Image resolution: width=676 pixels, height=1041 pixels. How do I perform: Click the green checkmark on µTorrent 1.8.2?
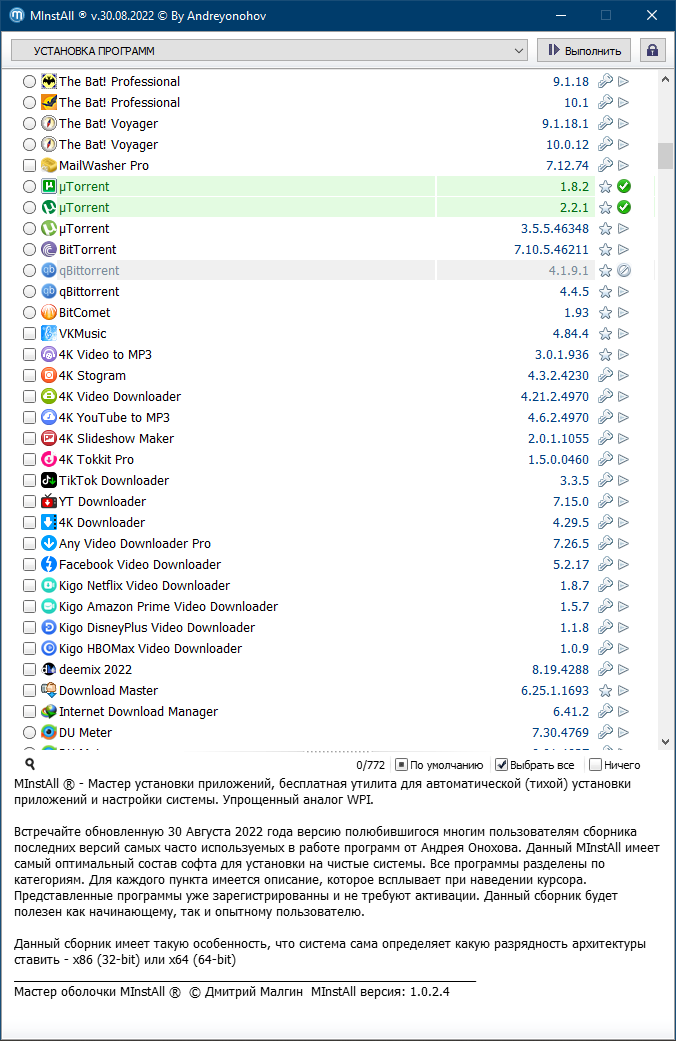coord(624,187)
